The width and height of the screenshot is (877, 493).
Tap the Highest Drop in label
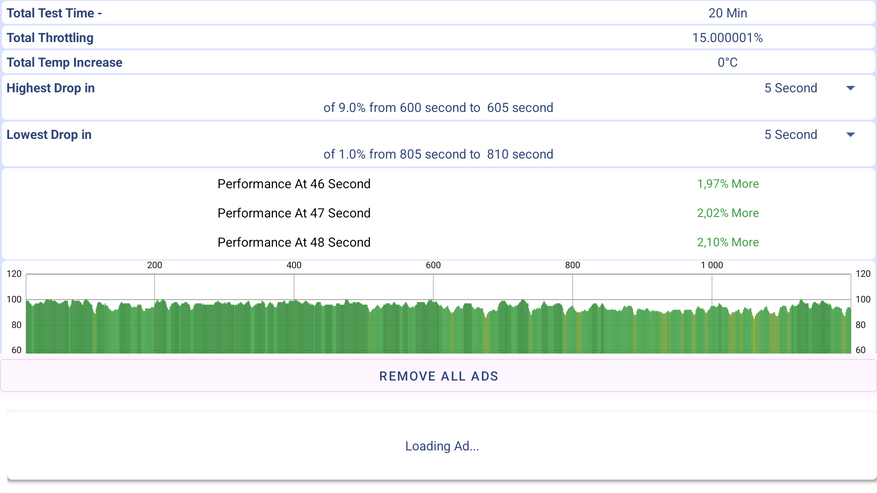50,88
